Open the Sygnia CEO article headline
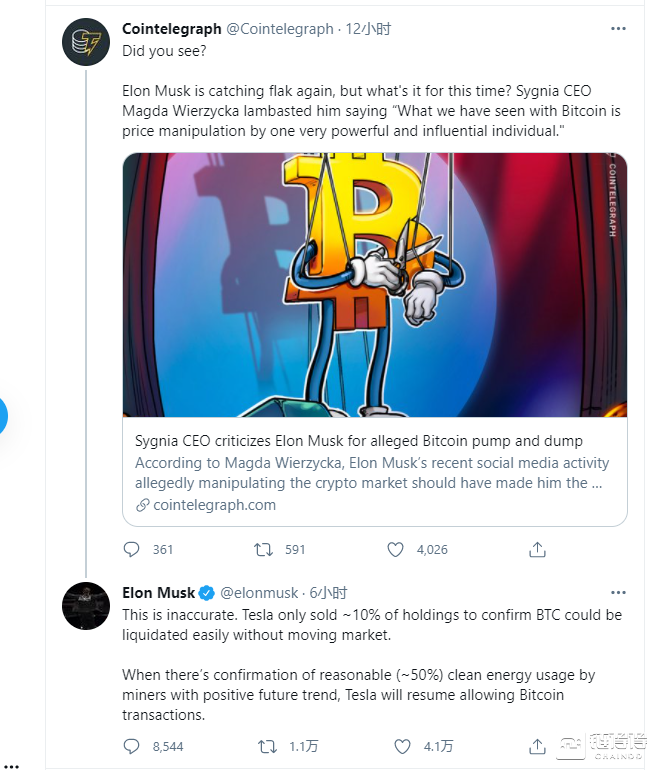 tap(358, 441)
